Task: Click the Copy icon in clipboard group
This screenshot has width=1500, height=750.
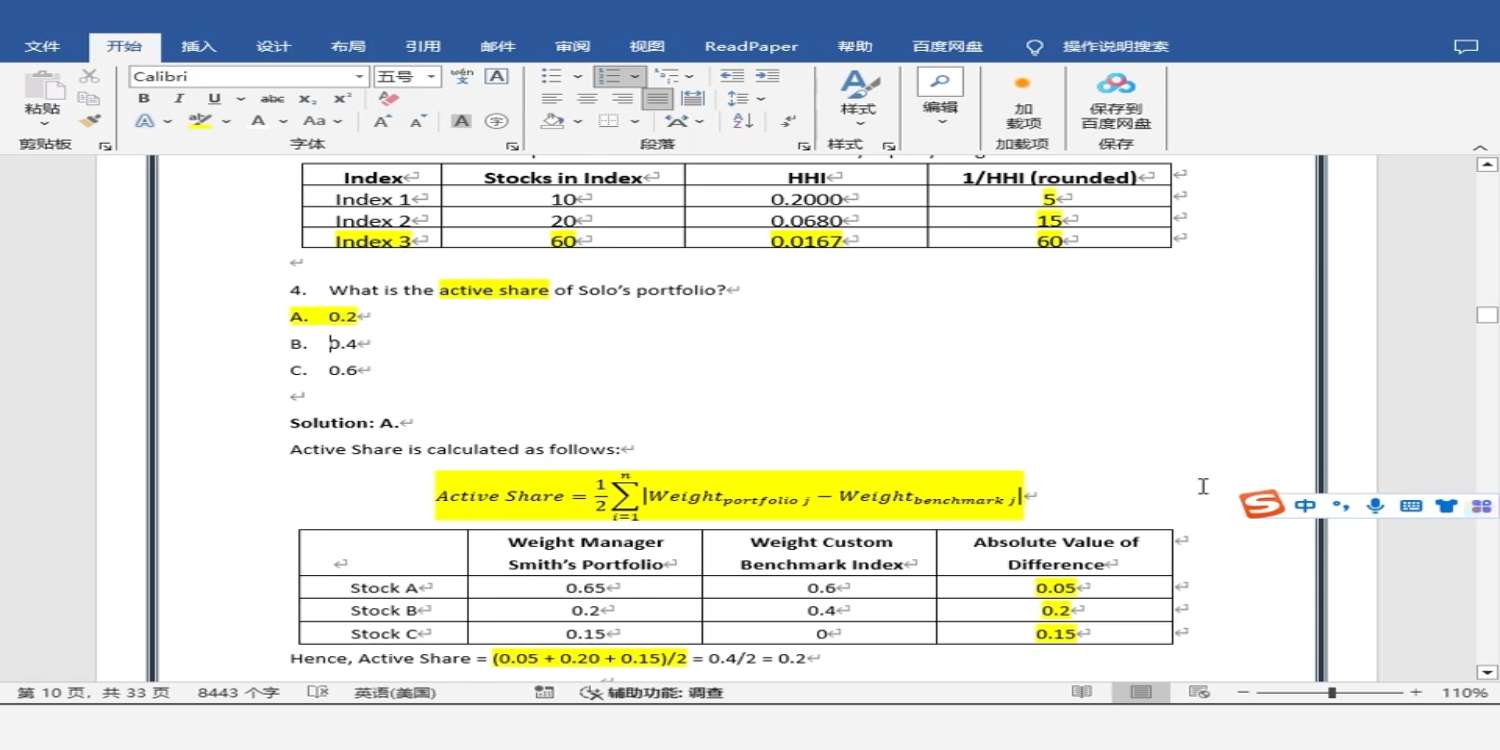Action: pyautogui.click(x=89, y=99)
